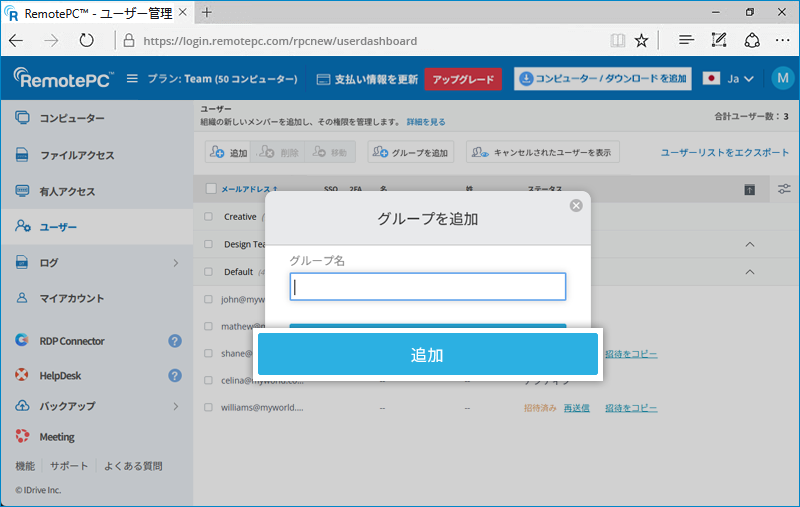Click the ユーザーリストをエクスポート link
Screen dimensions: 800x507
[724, 152]
